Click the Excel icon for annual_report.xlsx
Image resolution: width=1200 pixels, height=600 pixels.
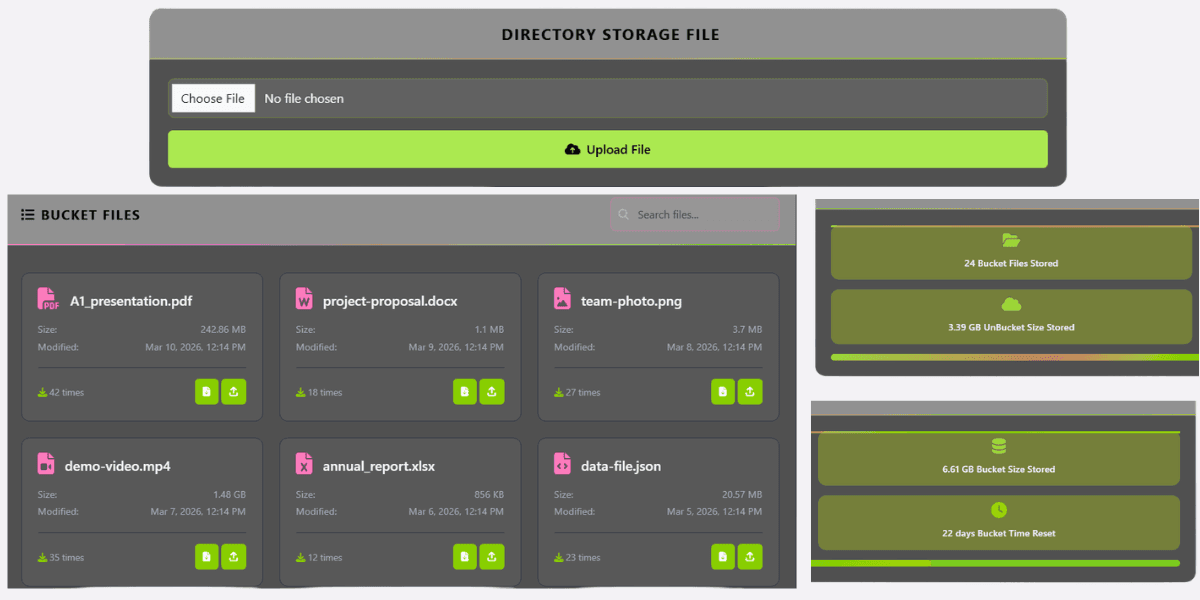(304, 464)
